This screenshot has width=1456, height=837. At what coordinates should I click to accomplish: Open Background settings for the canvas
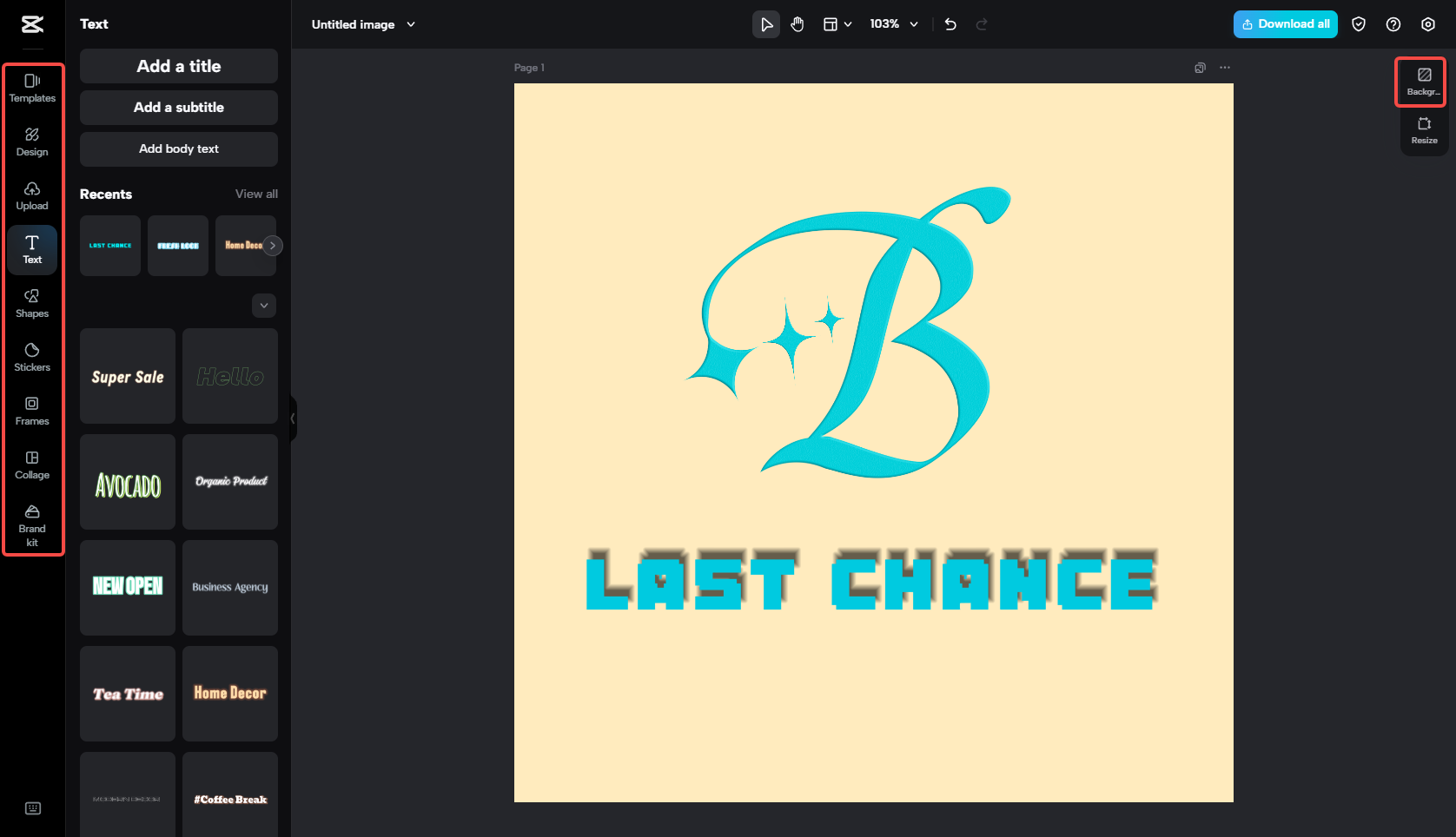click(1422, 81)
